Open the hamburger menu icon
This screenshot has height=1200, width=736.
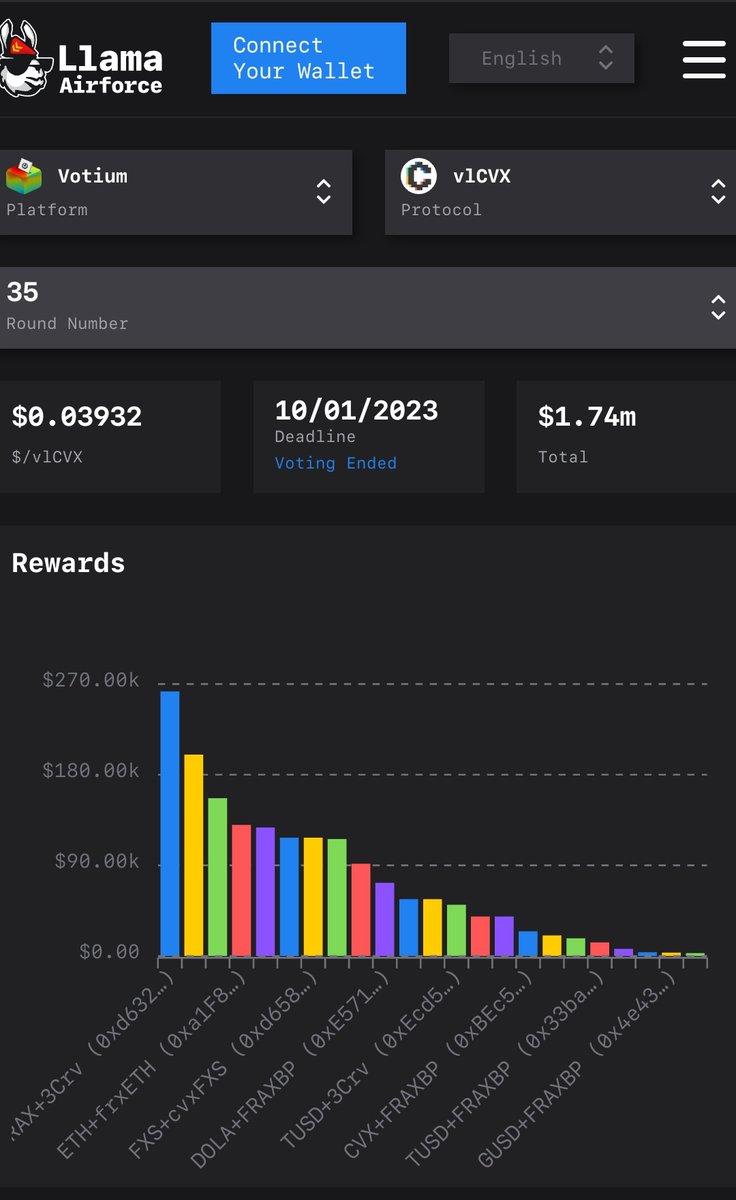pyautogui.click(x=704, y=59)
